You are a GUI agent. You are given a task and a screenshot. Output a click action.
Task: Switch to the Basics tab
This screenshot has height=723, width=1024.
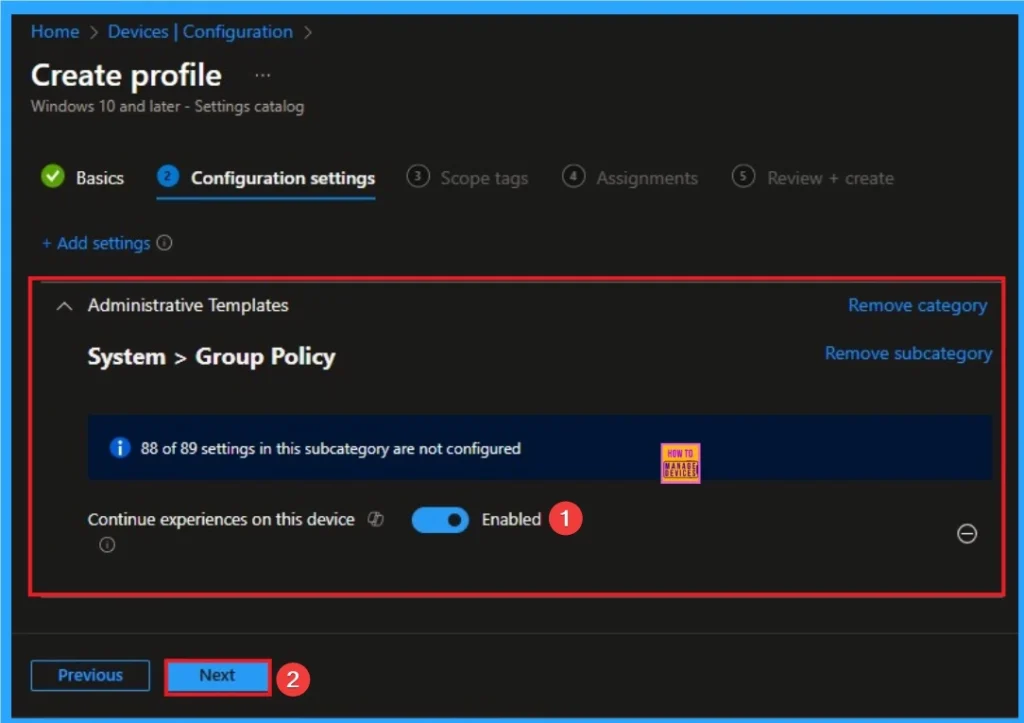click(99, 177)
